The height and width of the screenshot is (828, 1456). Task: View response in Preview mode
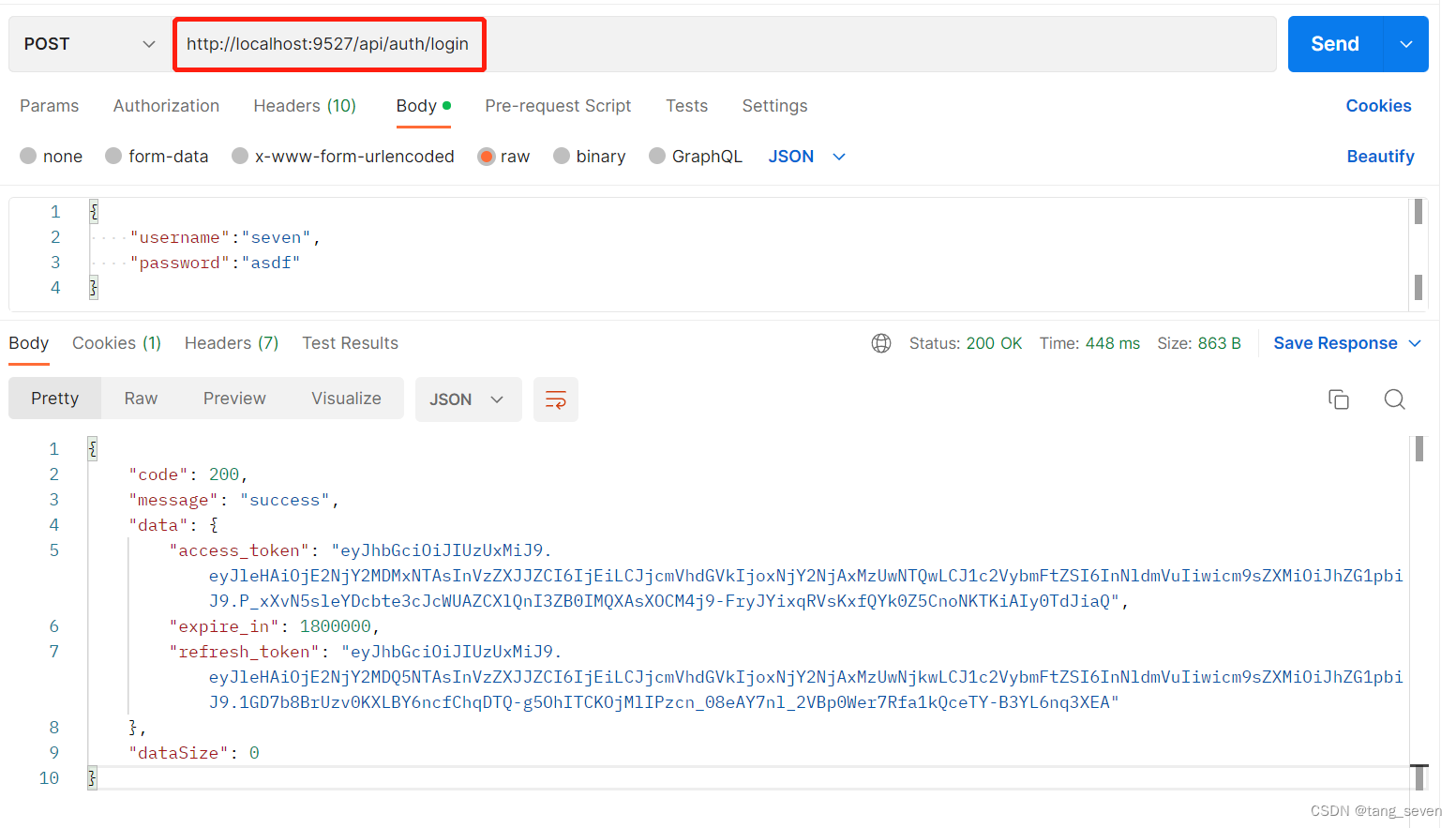click(x=234, y=398)
